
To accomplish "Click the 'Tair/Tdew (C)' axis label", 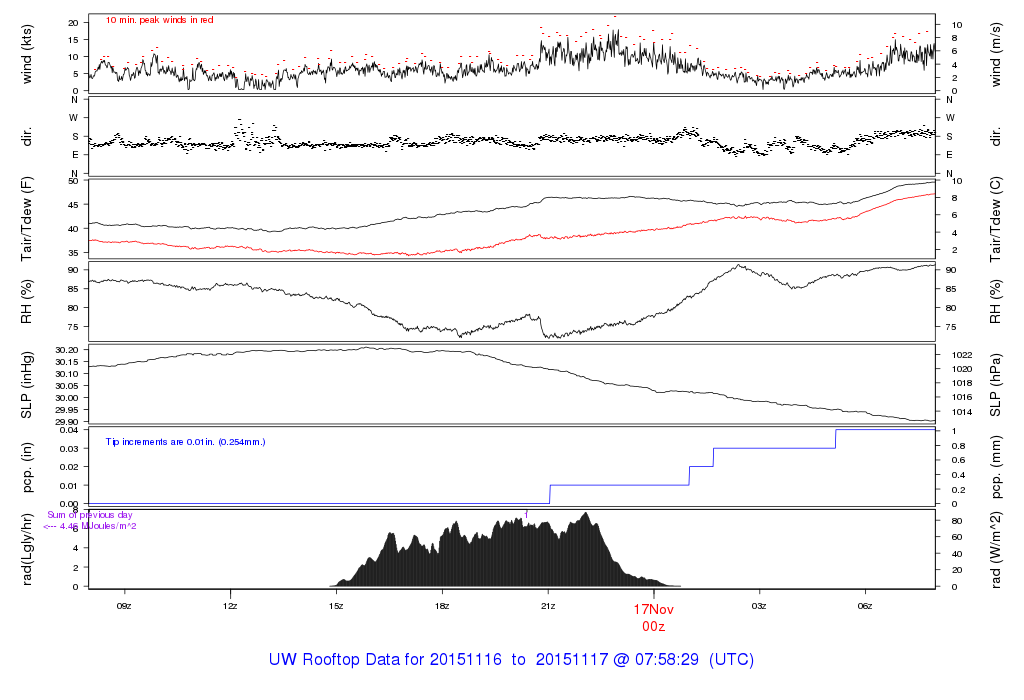I will pyautogui.click(x=995, y=219).
